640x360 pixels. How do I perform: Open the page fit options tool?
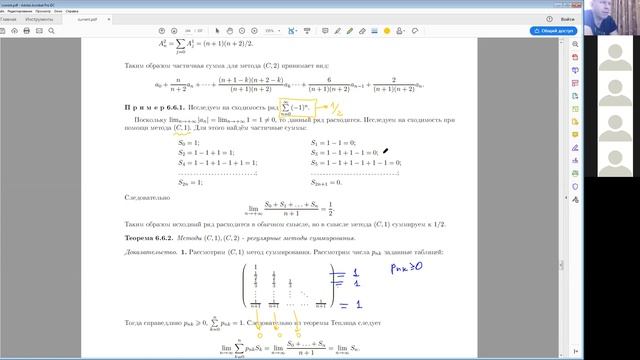(x=292, y=31)
